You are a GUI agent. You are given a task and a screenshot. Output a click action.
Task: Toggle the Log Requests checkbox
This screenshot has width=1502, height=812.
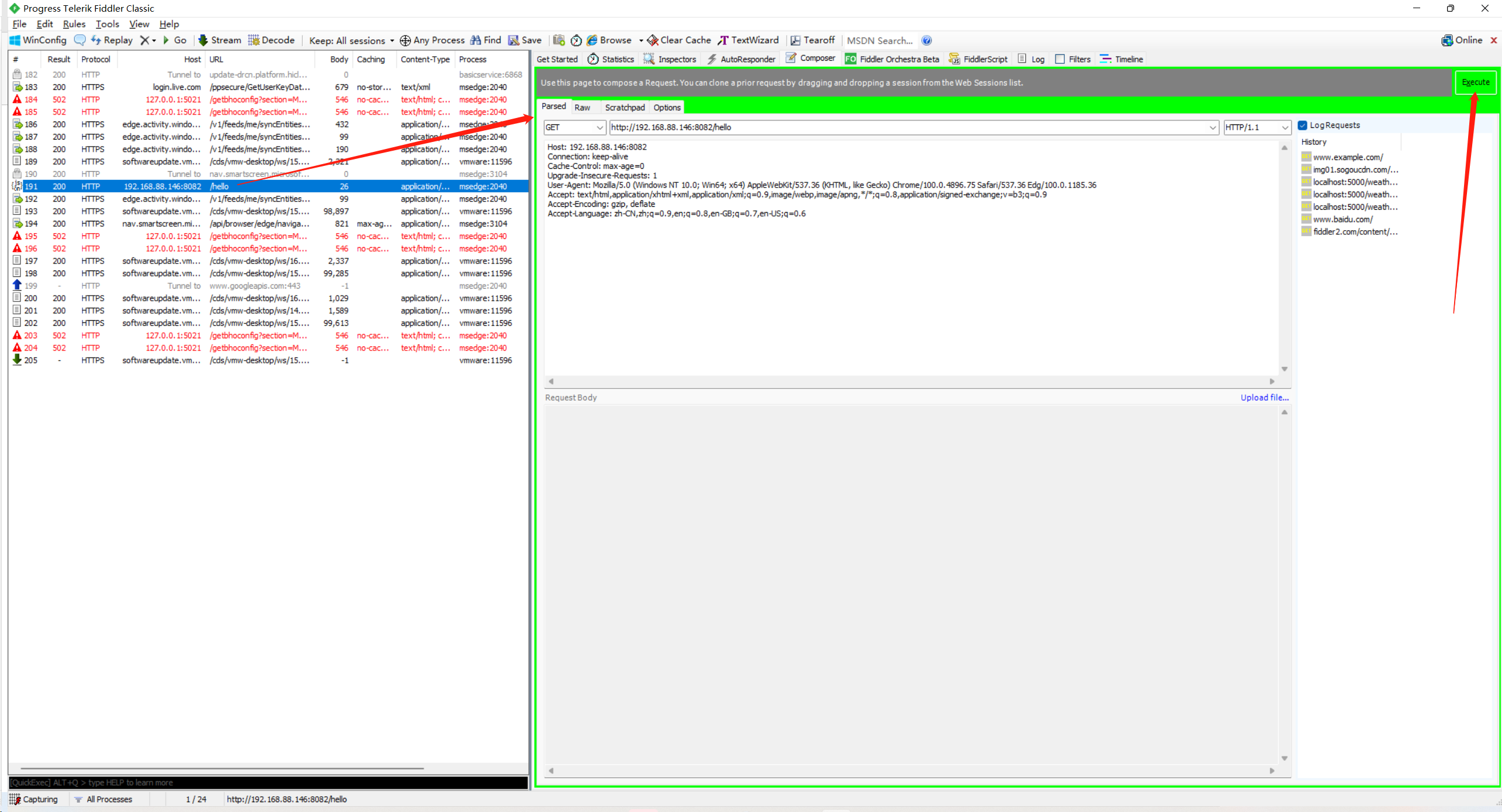(x=1303, y=125)
